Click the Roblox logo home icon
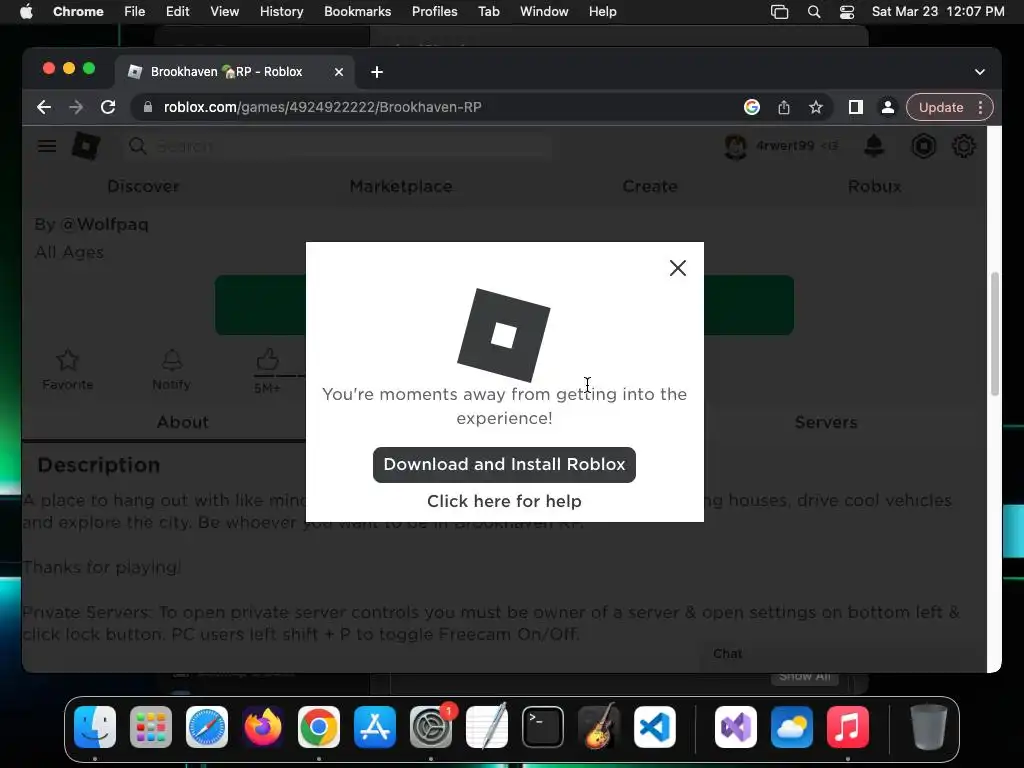The image size is (1024, 768). [x=86, y=146]
